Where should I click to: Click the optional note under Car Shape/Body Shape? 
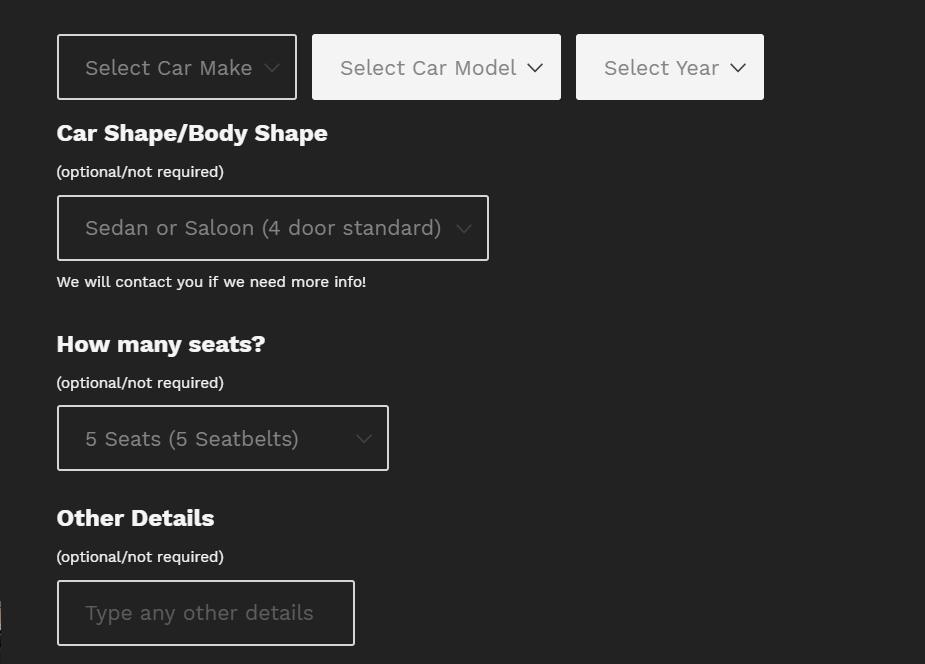pyautogui.click(x=140, y=172)
